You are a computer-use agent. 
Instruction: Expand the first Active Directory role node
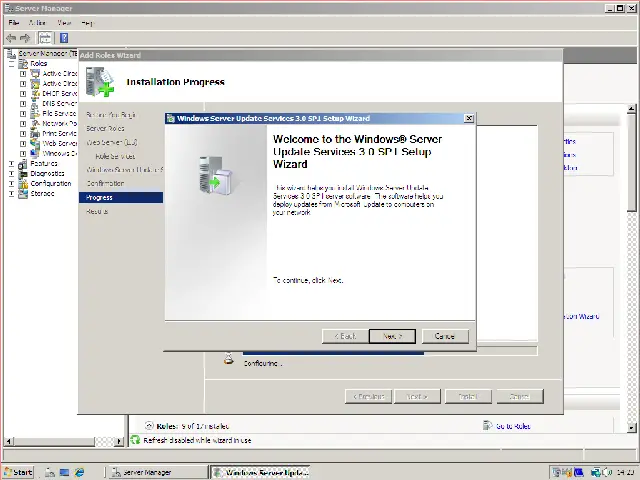coord(23,73)
